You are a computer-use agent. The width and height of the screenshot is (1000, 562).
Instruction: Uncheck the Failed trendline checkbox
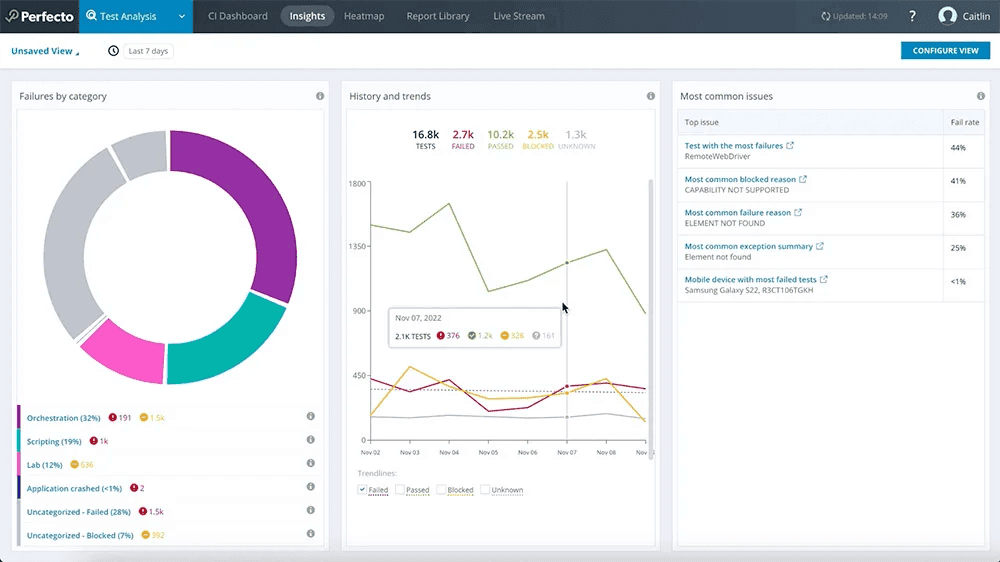[x=362, y=490]
